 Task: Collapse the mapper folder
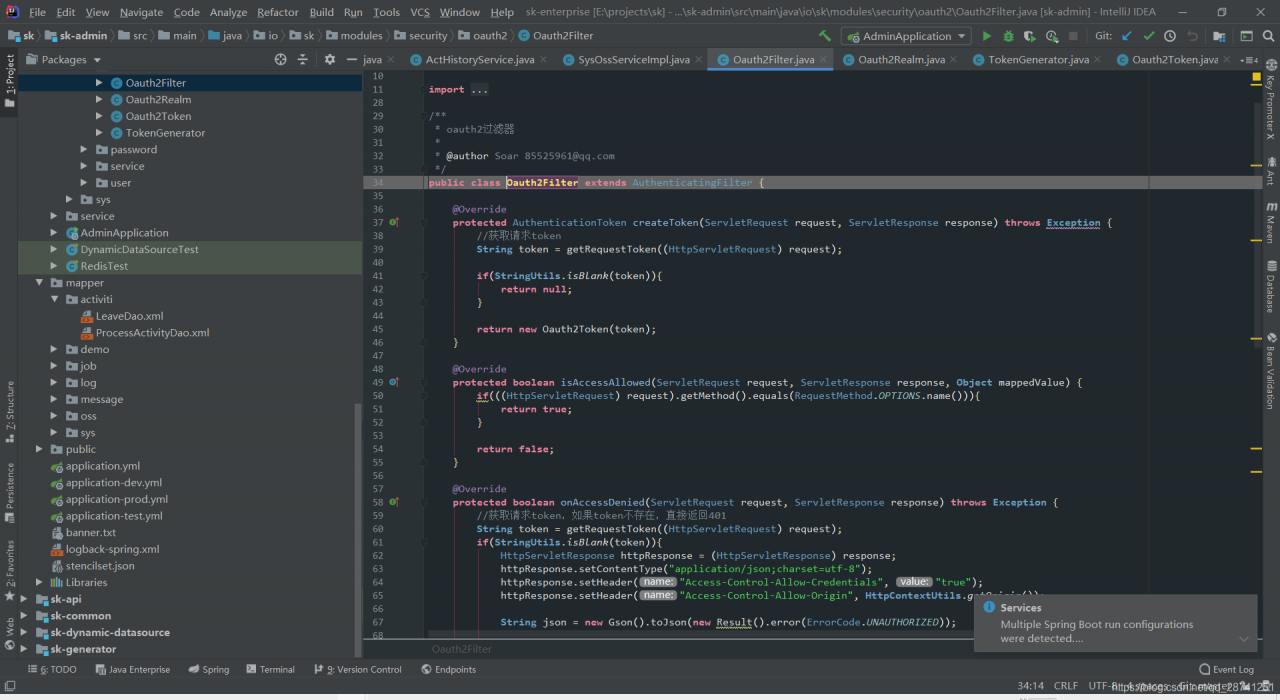39,283
